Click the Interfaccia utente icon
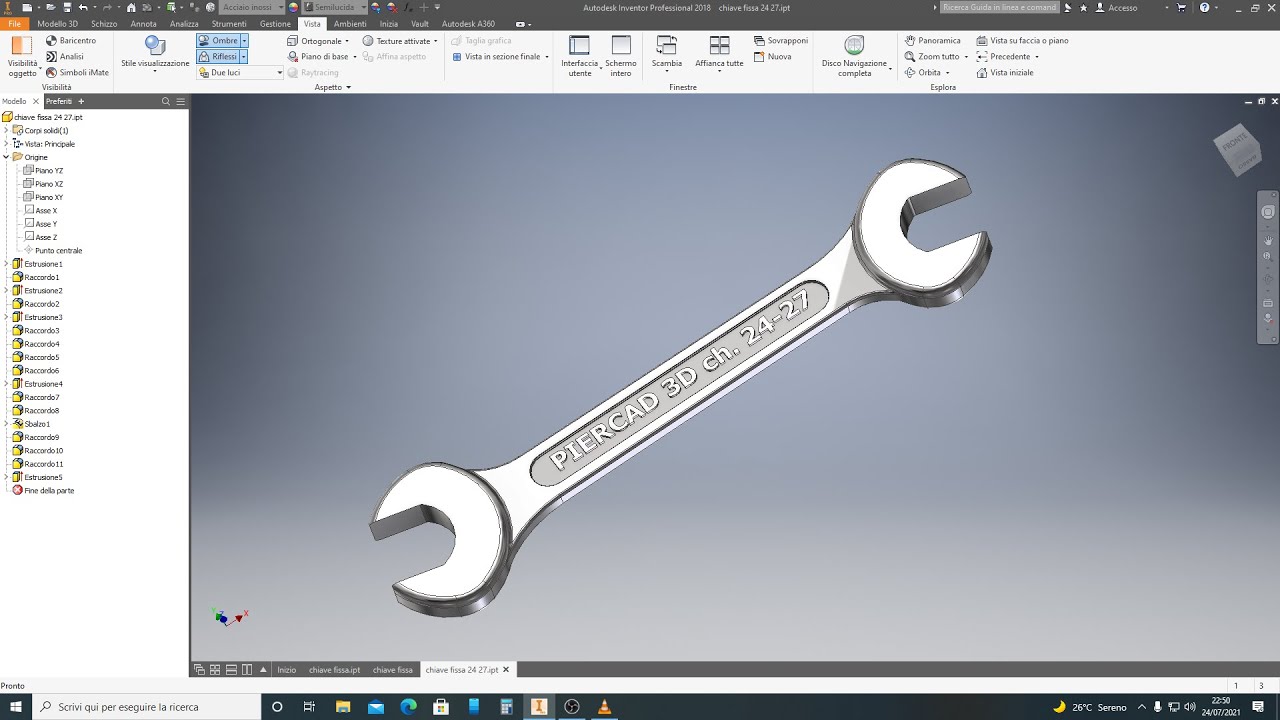The width and height of the screenshot is (1280, 720). 579,46
